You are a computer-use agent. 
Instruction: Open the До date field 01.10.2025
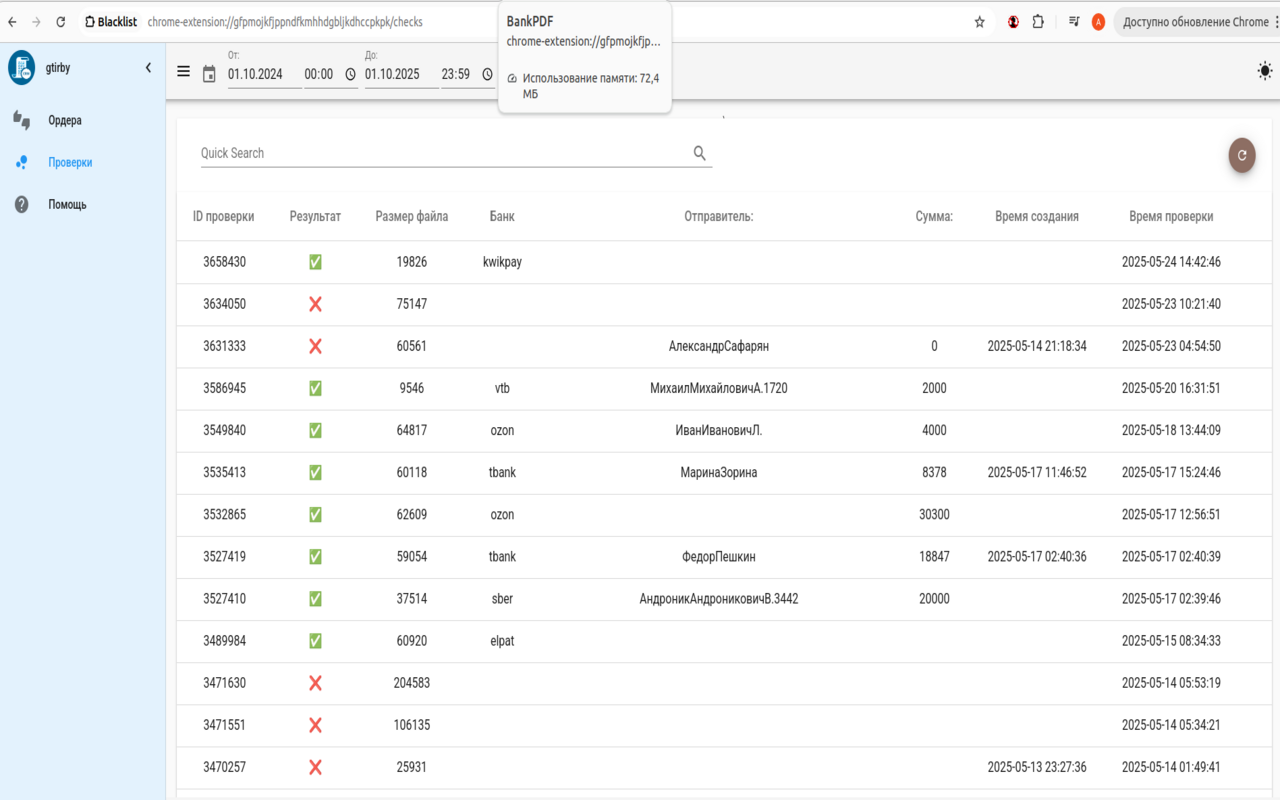click(399, 73)
